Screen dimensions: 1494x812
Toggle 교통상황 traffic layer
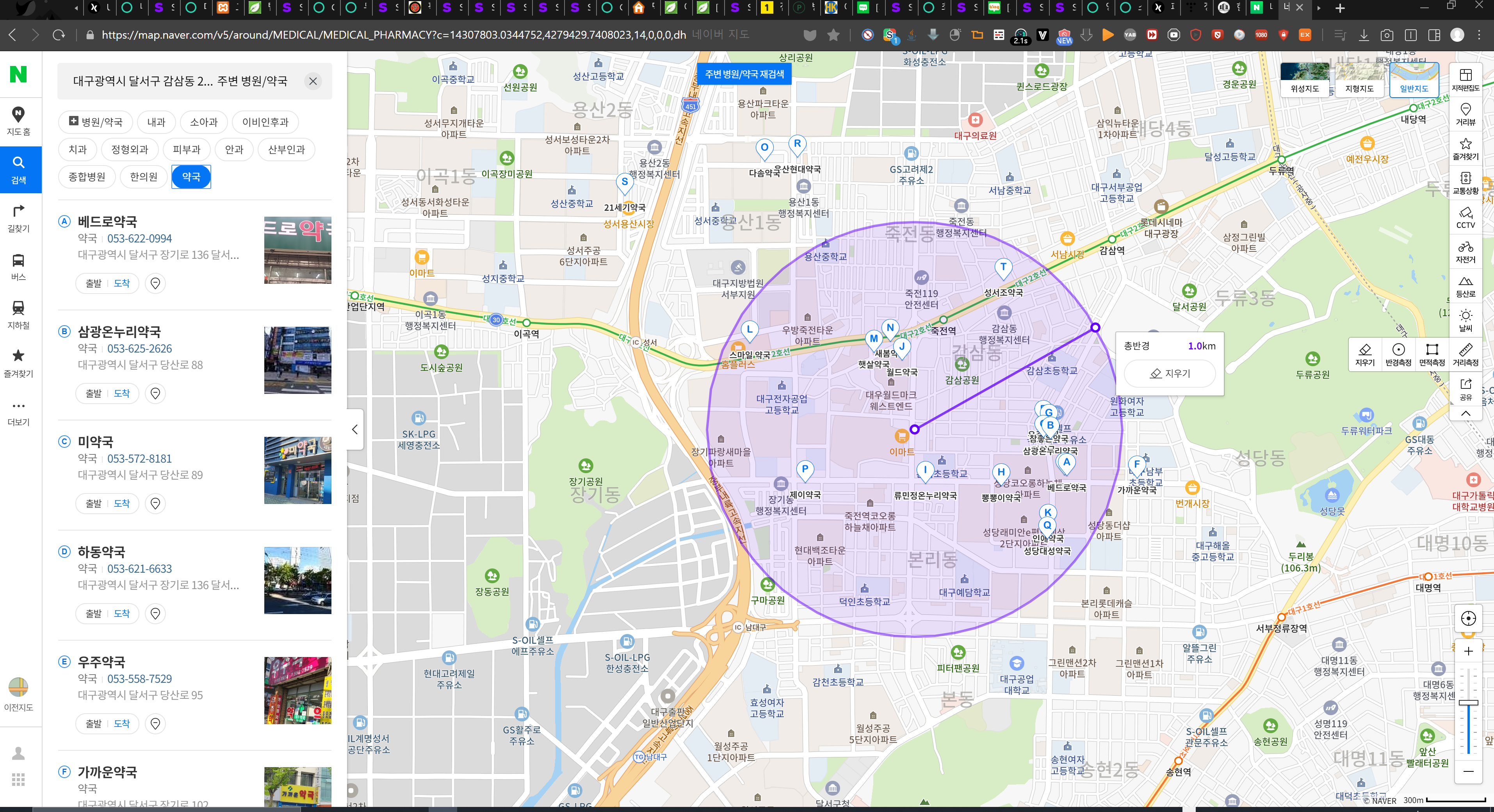pos(1466,183)
